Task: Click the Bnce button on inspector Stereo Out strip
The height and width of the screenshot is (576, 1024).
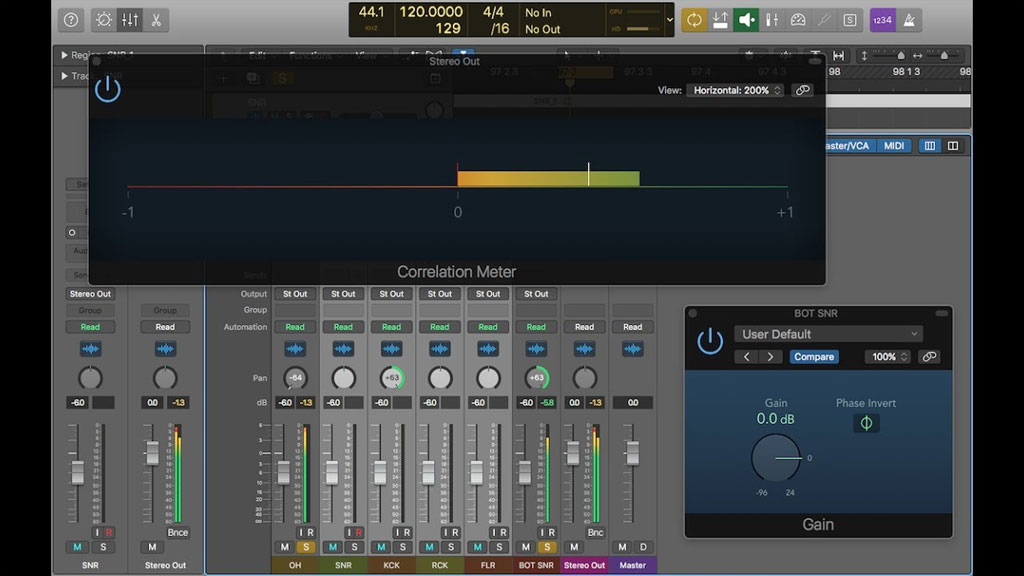Action: tap(178, 532)
